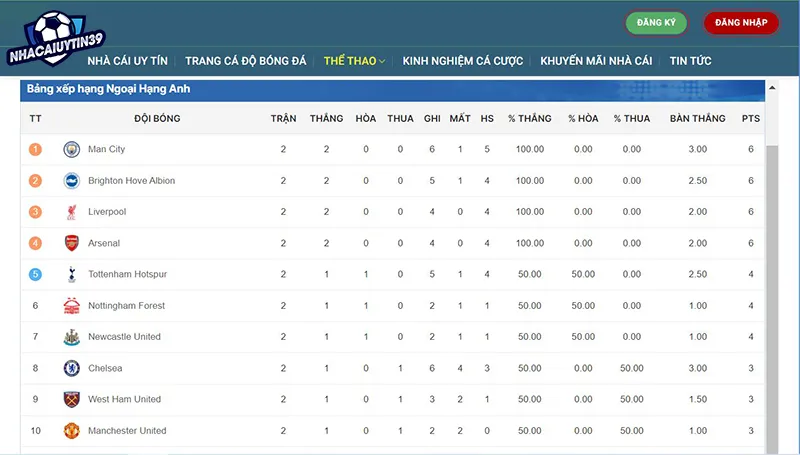Open KINH NGHIỆM CÁ CƯỢC menu
Image resolution: width=800 pixels, height=455 pixels.
pyautogui.click(x=463, y=61)
